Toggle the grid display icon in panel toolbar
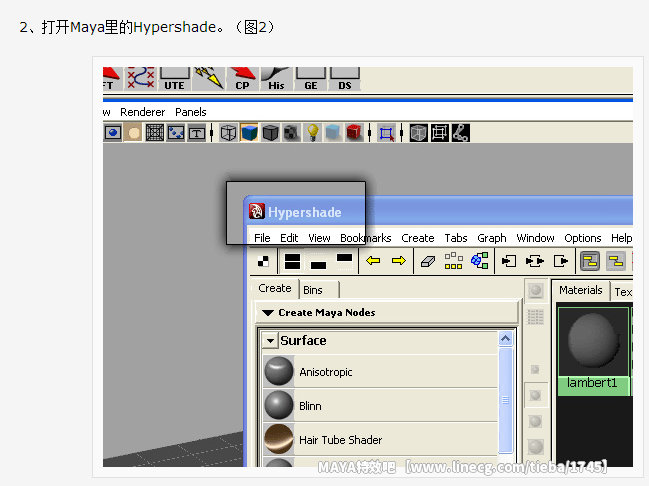 154,133
